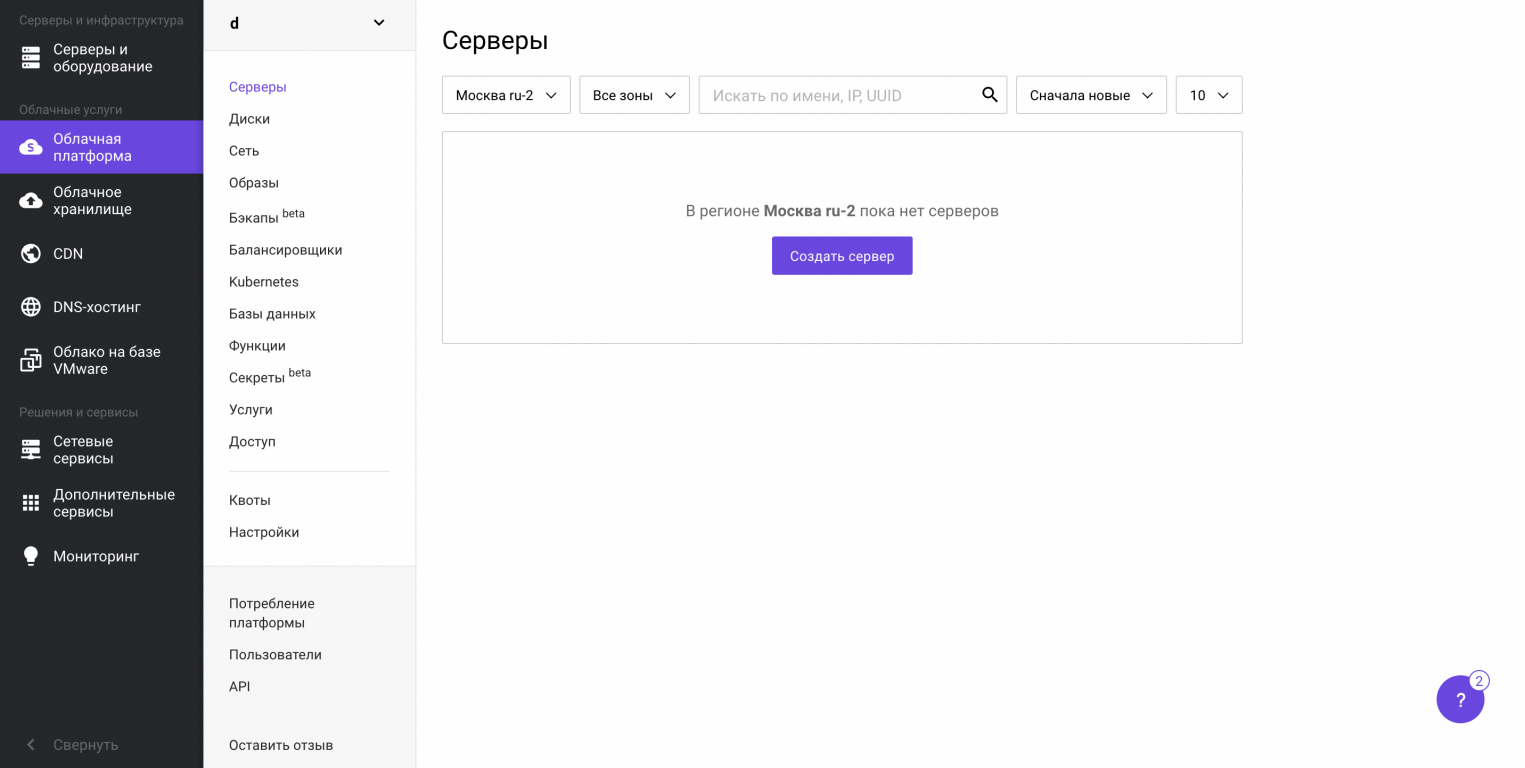Open the Все зоны zone dropdown
This screenshot has width=1525, height=768.
click(634, 95)
